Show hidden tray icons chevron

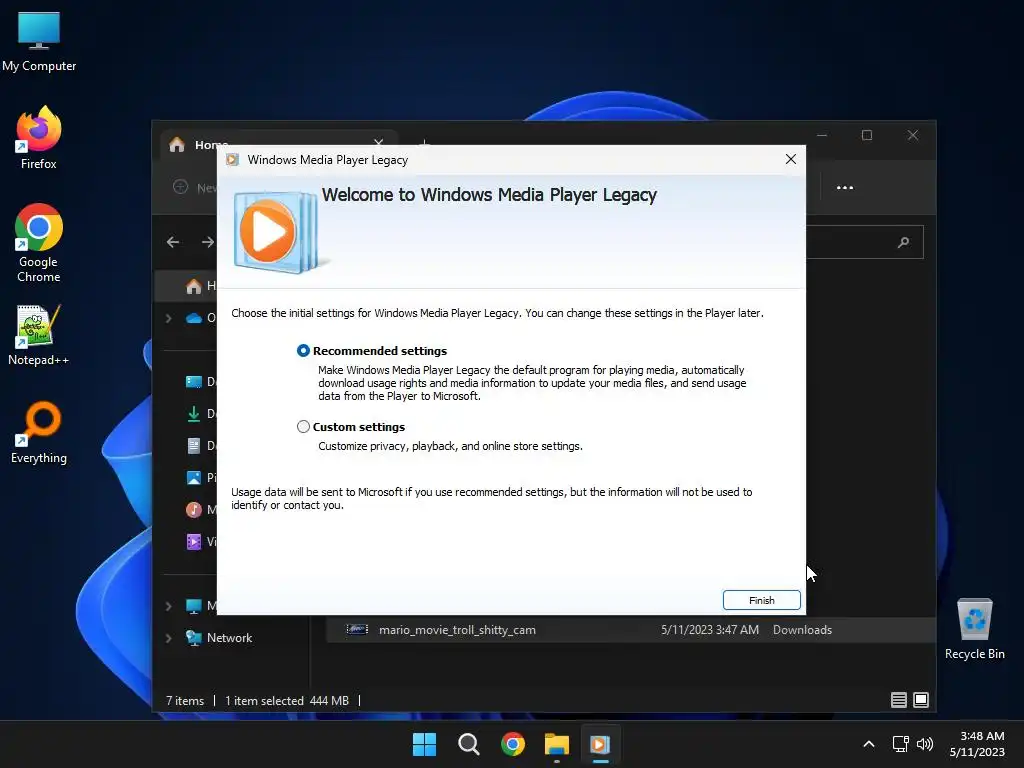pyautogui.click(x=869, y=744)
